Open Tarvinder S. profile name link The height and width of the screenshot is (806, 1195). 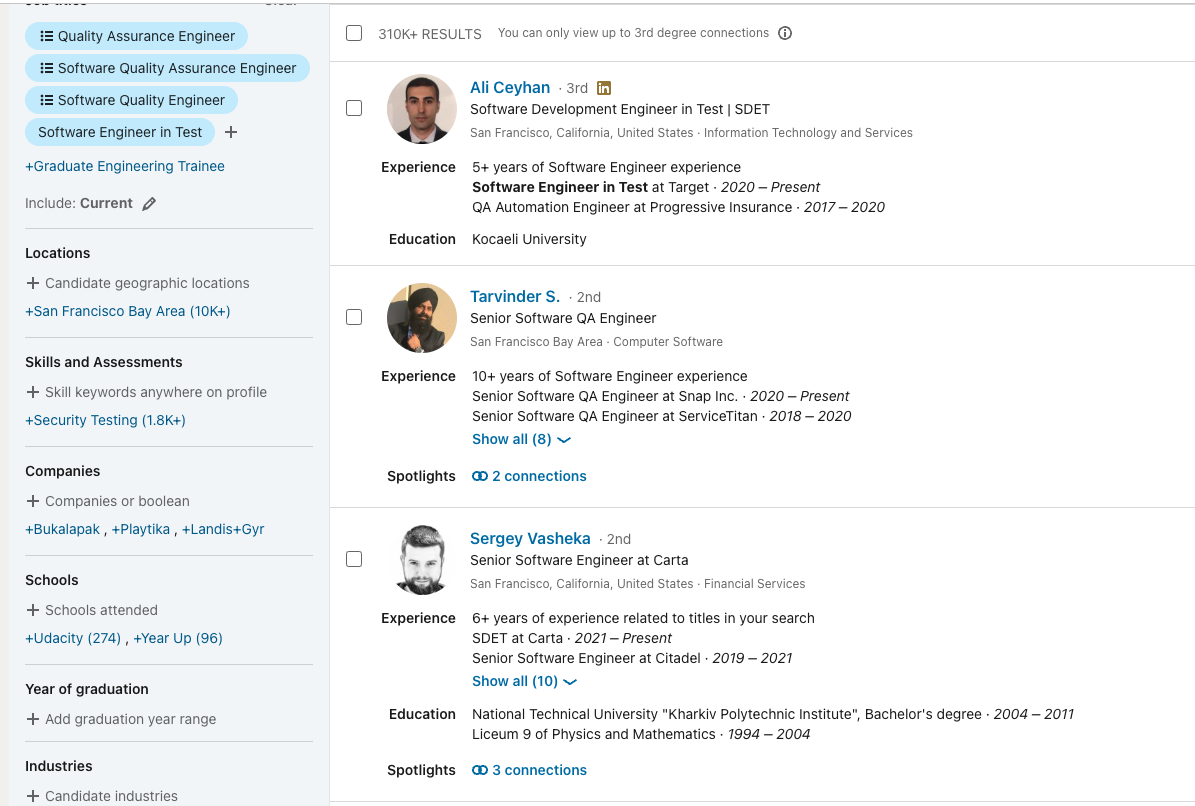coord(515,296)
